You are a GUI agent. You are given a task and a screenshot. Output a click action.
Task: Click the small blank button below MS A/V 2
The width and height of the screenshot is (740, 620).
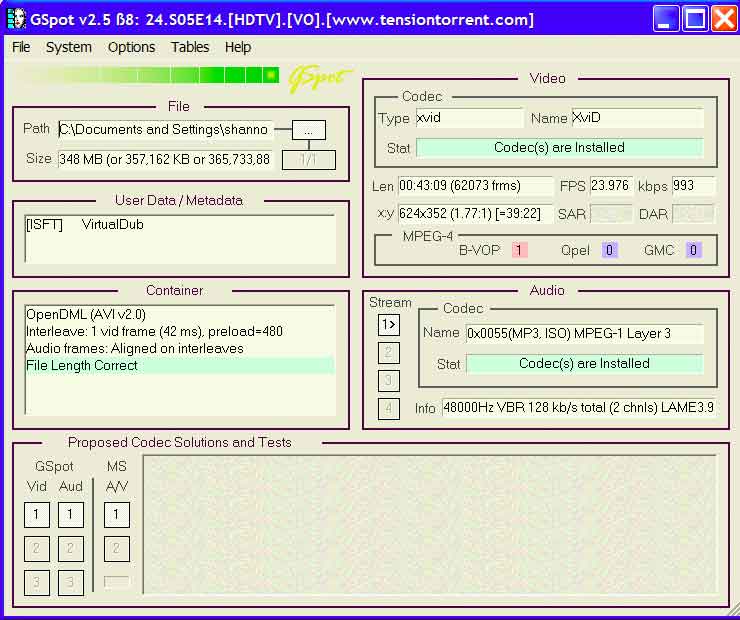117,582
